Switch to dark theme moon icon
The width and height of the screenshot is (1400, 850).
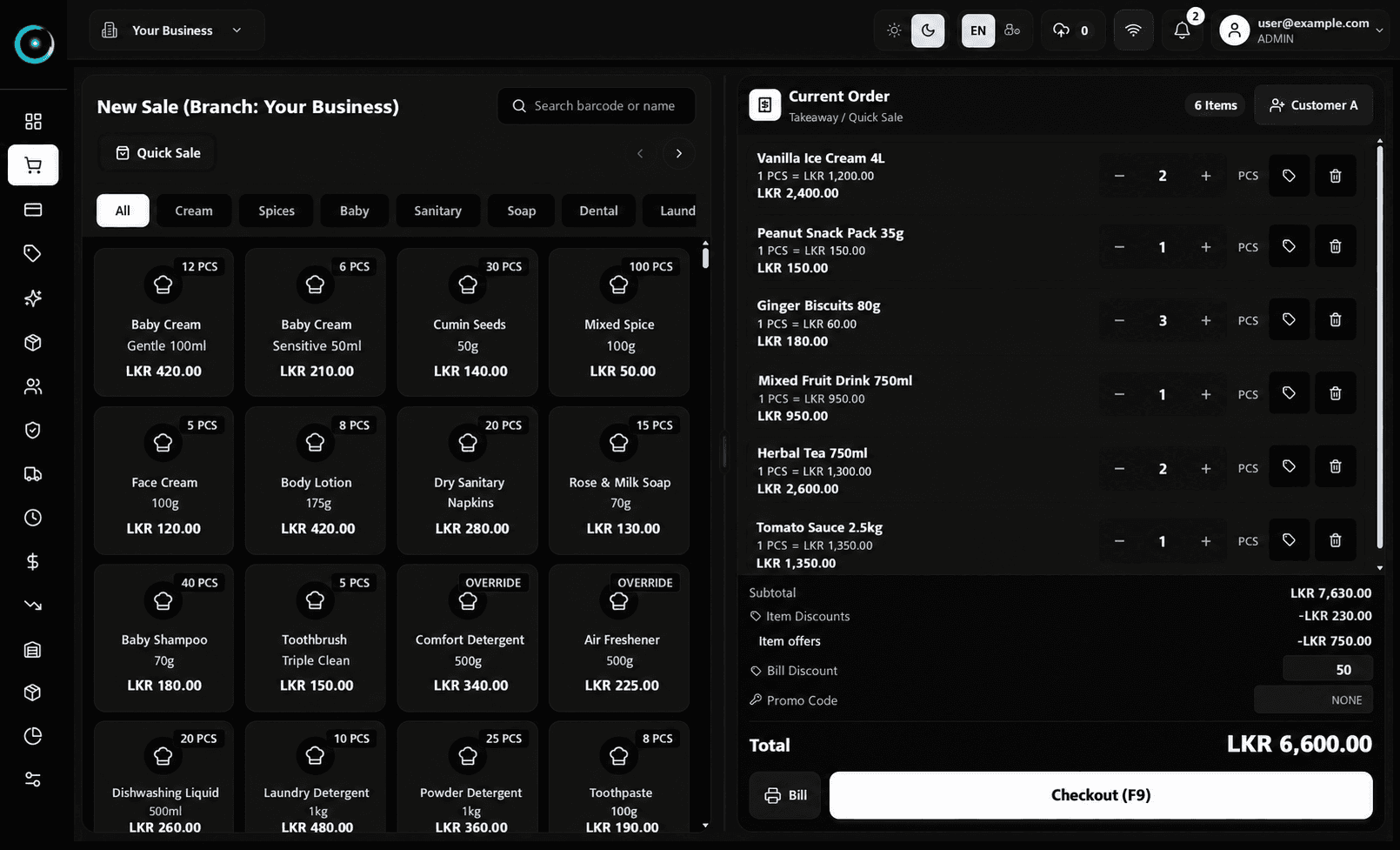[928, 30]
